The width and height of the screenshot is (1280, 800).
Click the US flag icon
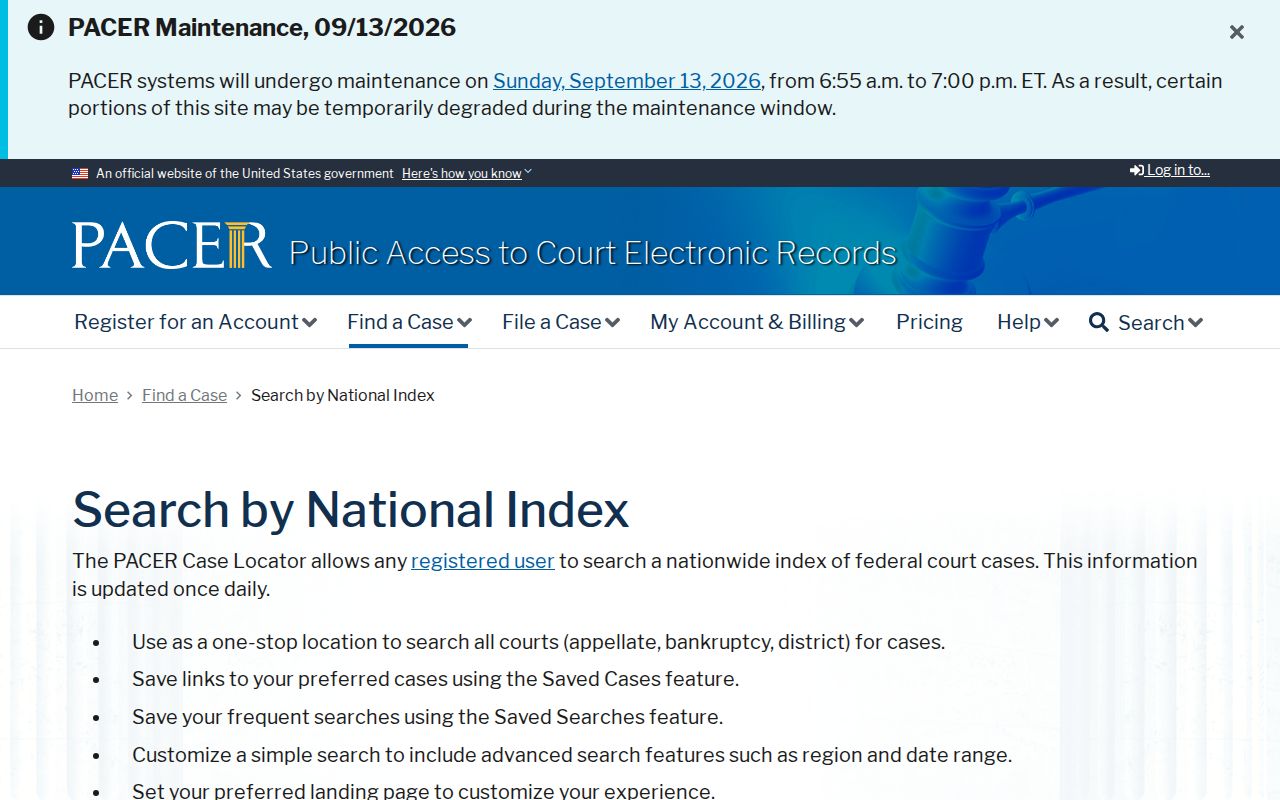coord(80,173)
